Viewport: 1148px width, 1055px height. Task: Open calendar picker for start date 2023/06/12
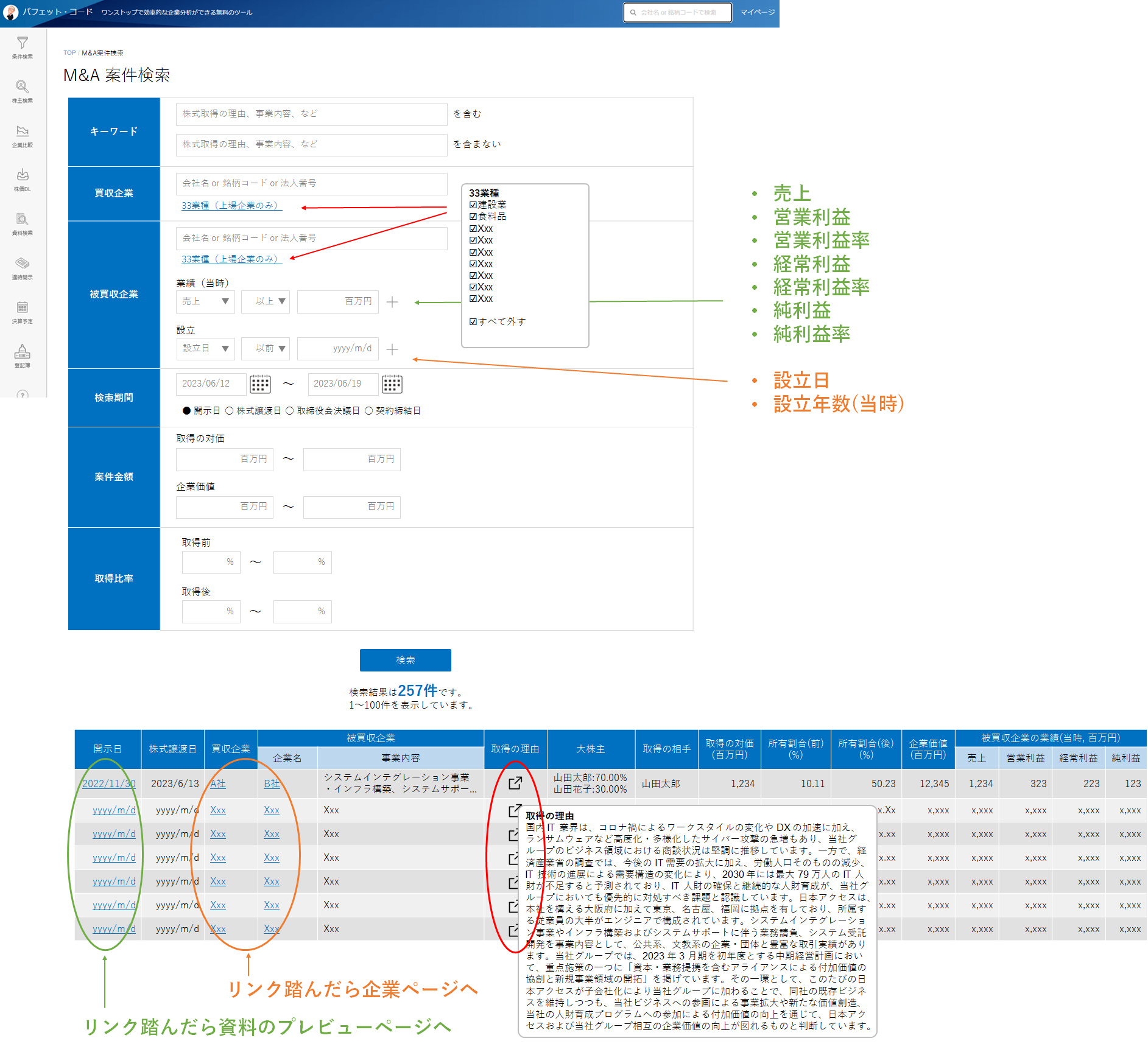260,384
